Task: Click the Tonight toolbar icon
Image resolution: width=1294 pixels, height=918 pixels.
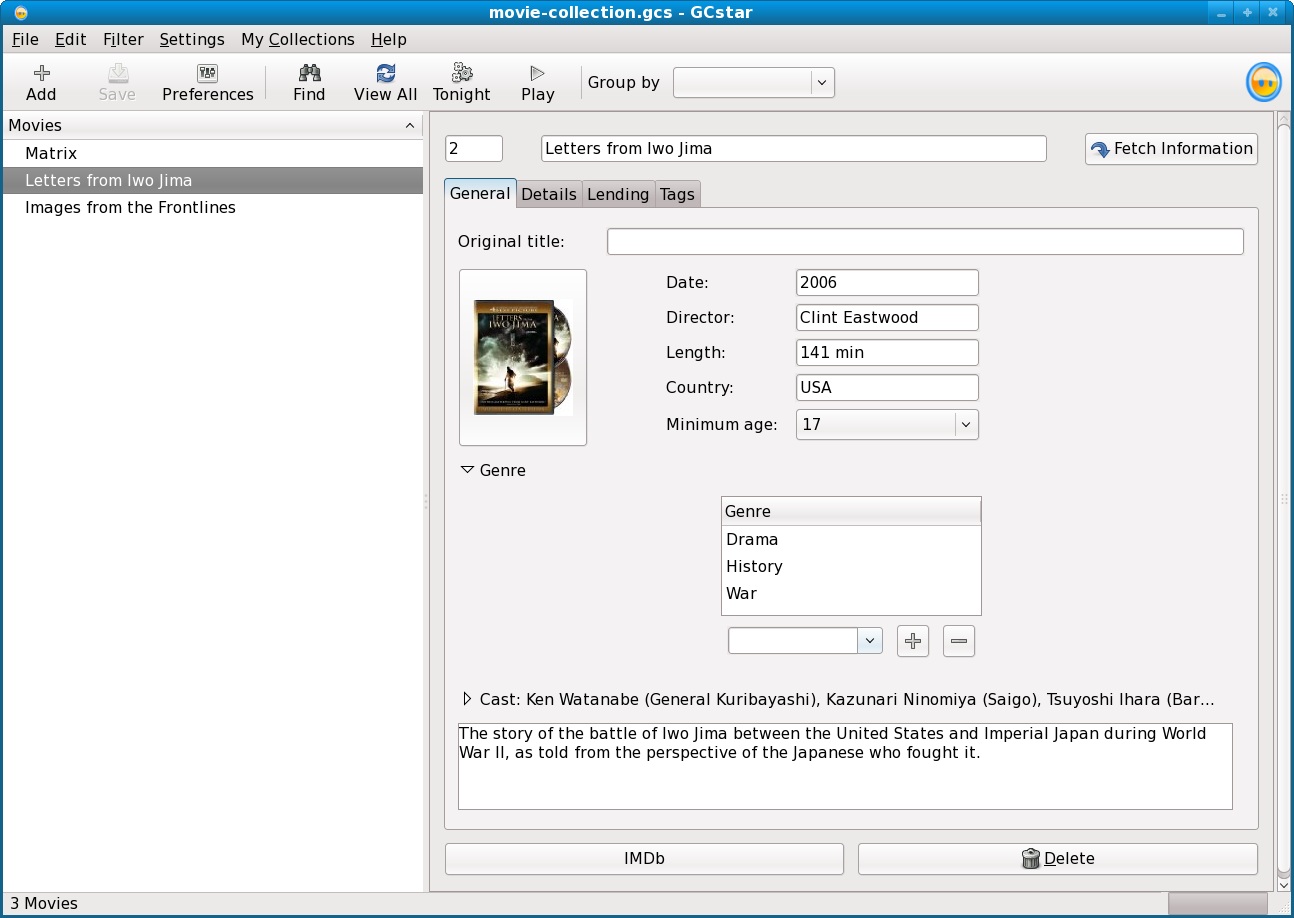Action: (461, 73)
